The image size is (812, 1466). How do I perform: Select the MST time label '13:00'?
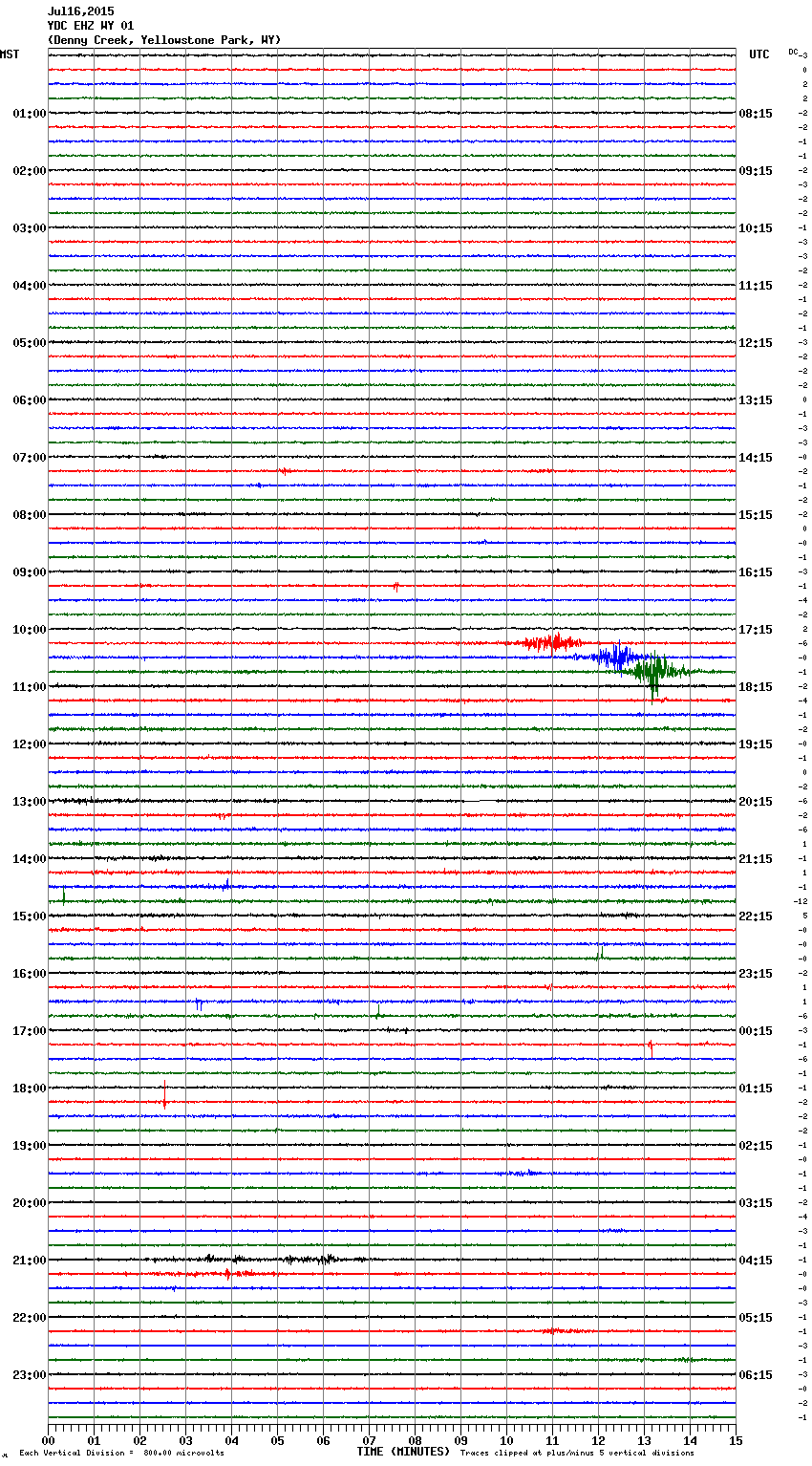point(29,802)
